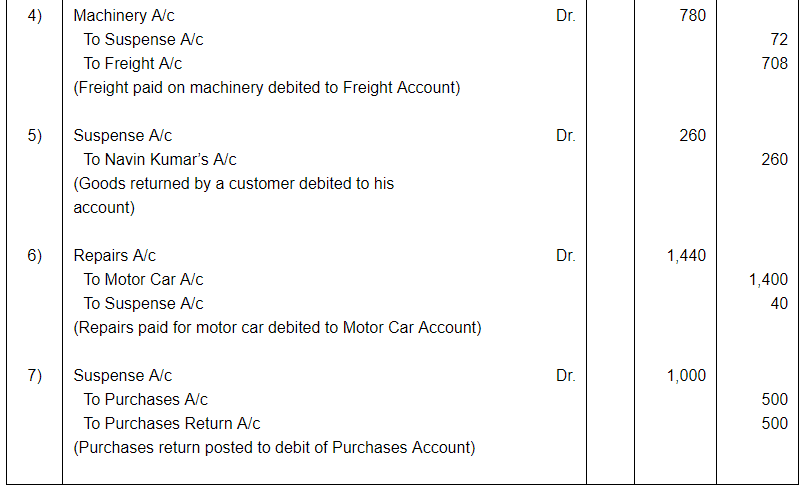
Task: Select "To Purchases Return A/c" line
Action: point(172,424)
